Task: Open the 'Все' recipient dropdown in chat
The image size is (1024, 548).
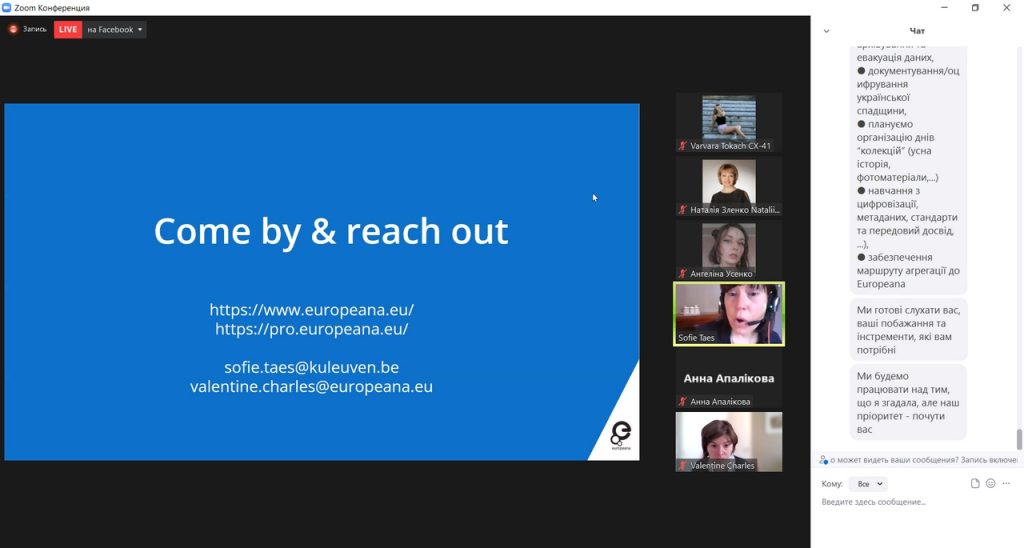Action: 869,484
